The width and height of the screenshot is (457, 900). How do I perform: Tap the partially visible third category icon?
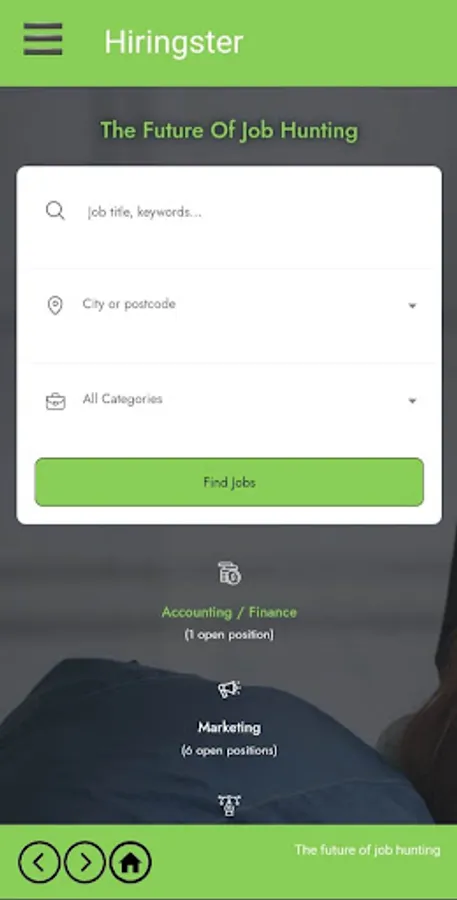[x=229, y=805]
